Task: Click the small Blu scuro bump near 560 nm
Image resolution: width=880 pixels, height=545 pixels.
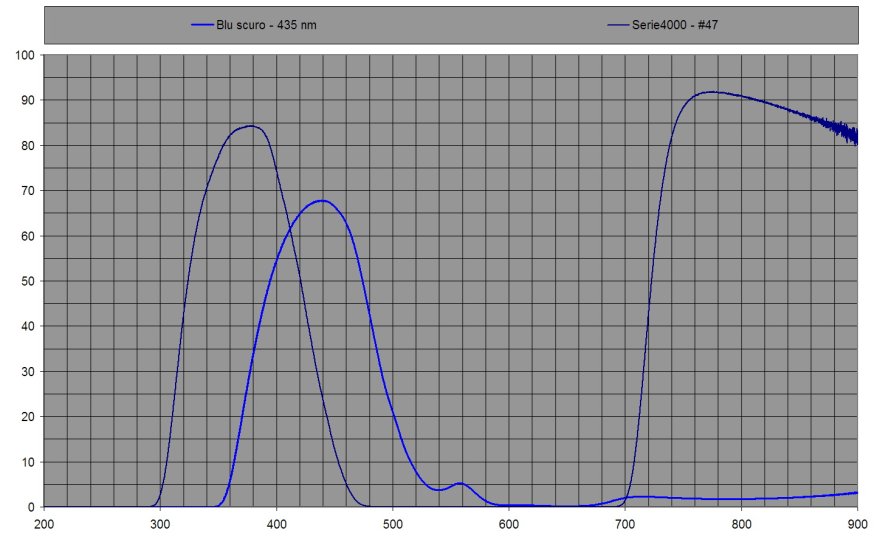Action: 460,483
